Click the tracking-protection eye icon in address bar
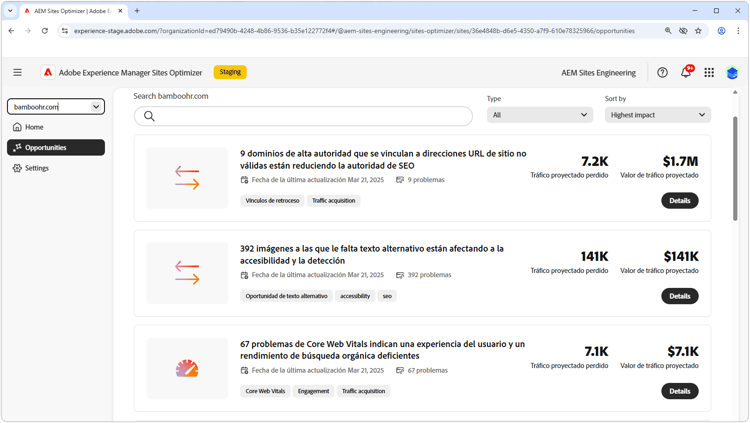Viewport: 750px width, 423px height. pyautogui.click(x=683, y=31)
